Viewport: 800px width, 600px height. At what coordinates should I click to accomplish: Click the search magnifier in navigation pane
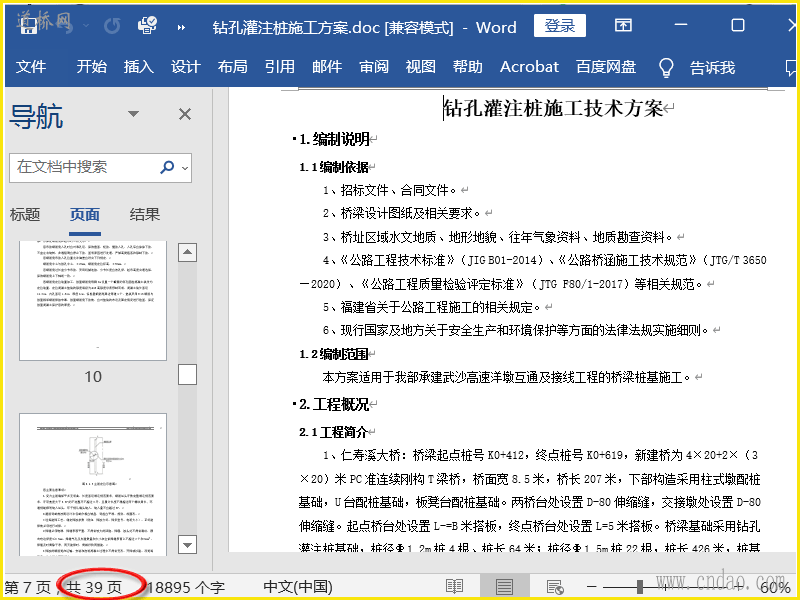pos(164,167)
